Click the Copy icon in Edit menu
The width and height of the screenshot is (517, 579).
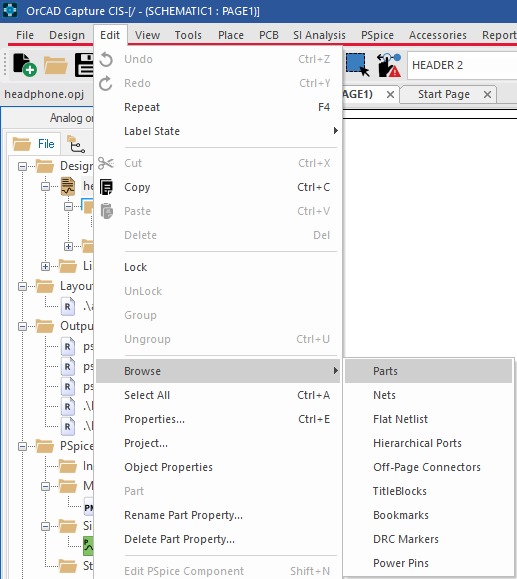107,187
